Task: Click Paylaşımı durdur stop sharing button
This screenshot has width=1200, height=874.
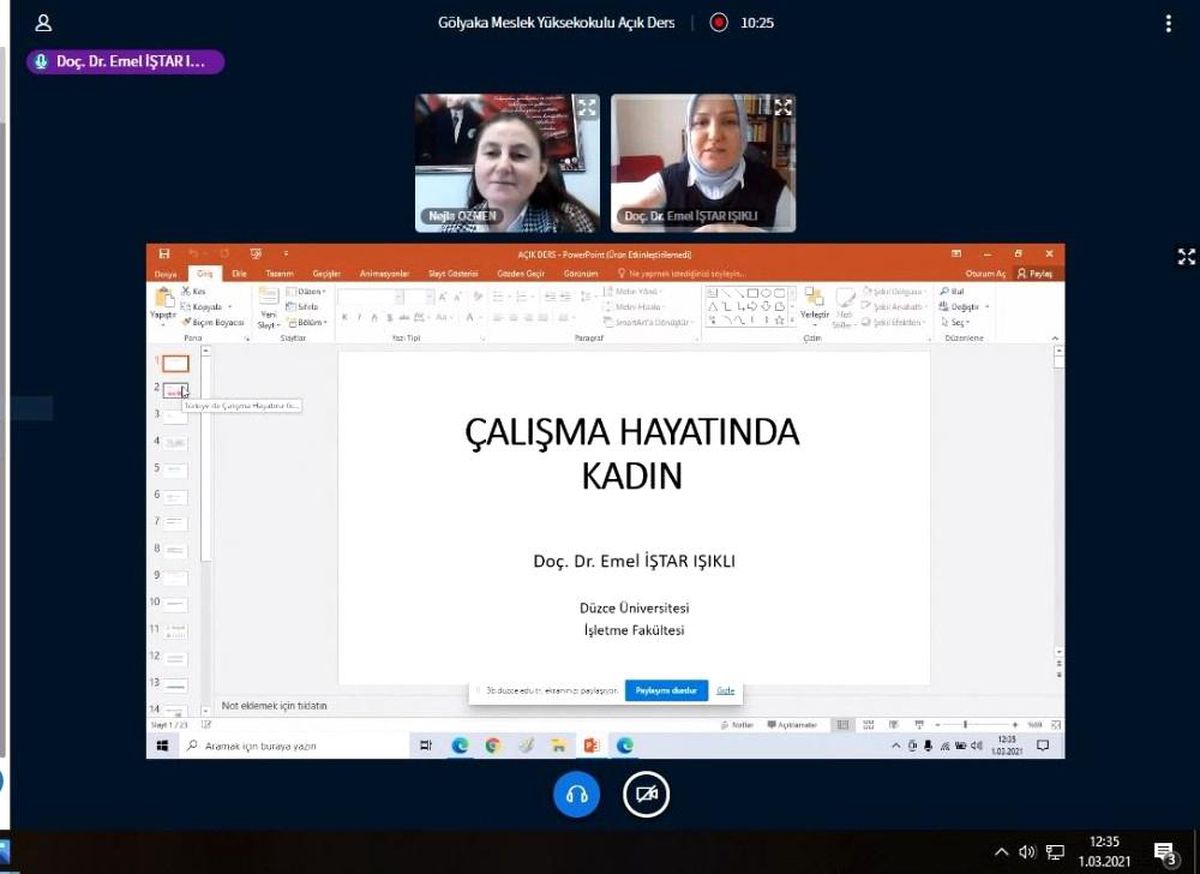Action: click(x=666, y=691)
